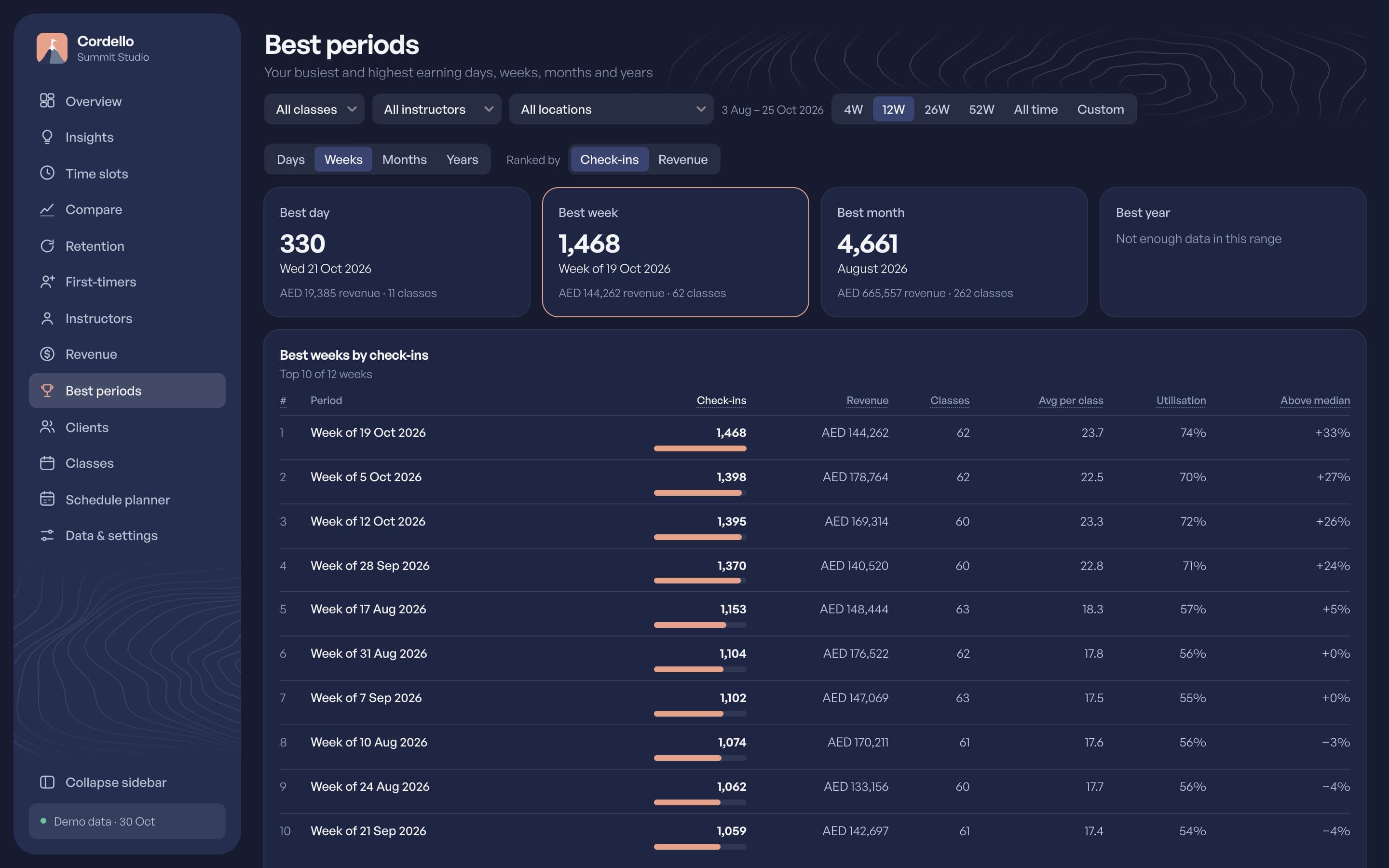Click the Data & settings sliders icon
This screenshot has width=1389, height=868.
click(47, 535)
